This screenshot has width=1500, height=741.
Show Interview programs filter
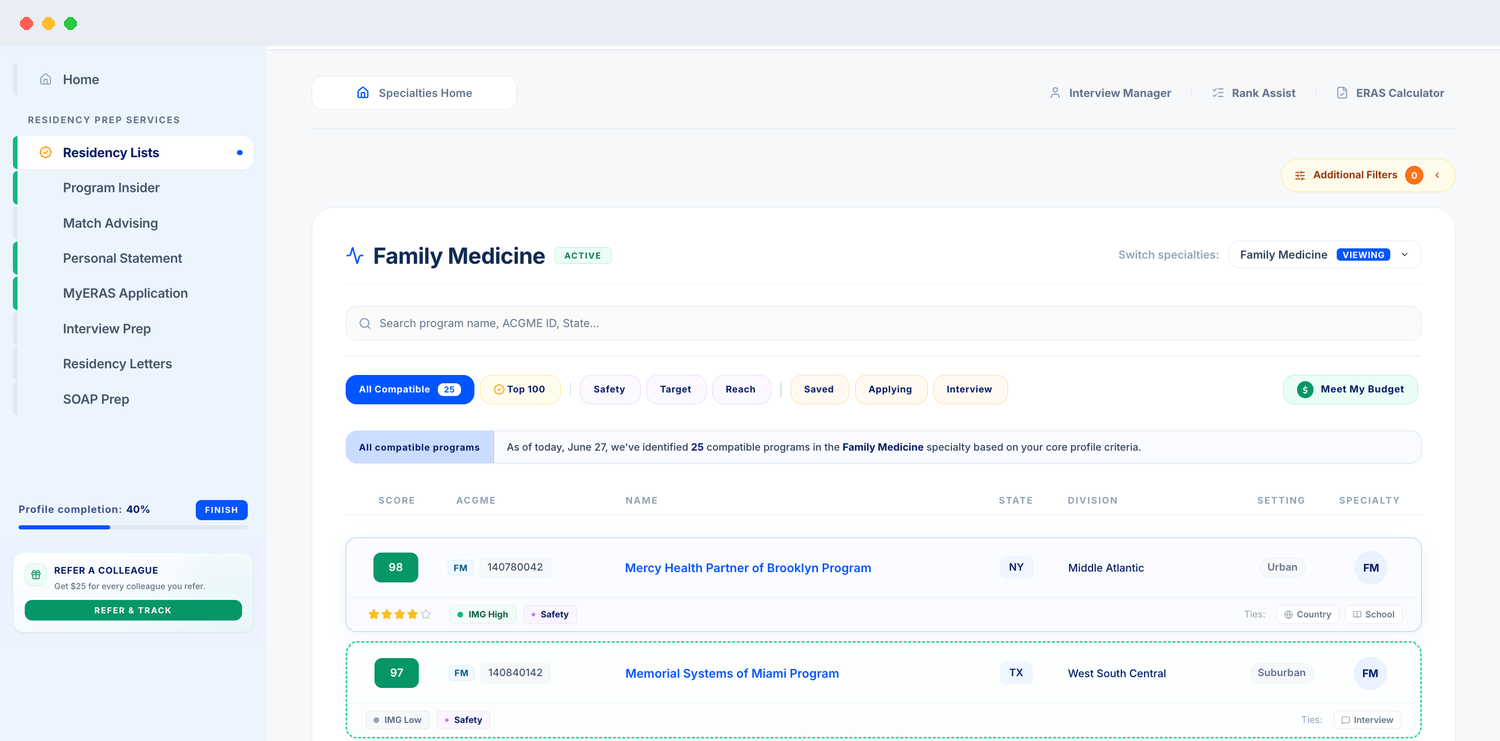[970, 390]
